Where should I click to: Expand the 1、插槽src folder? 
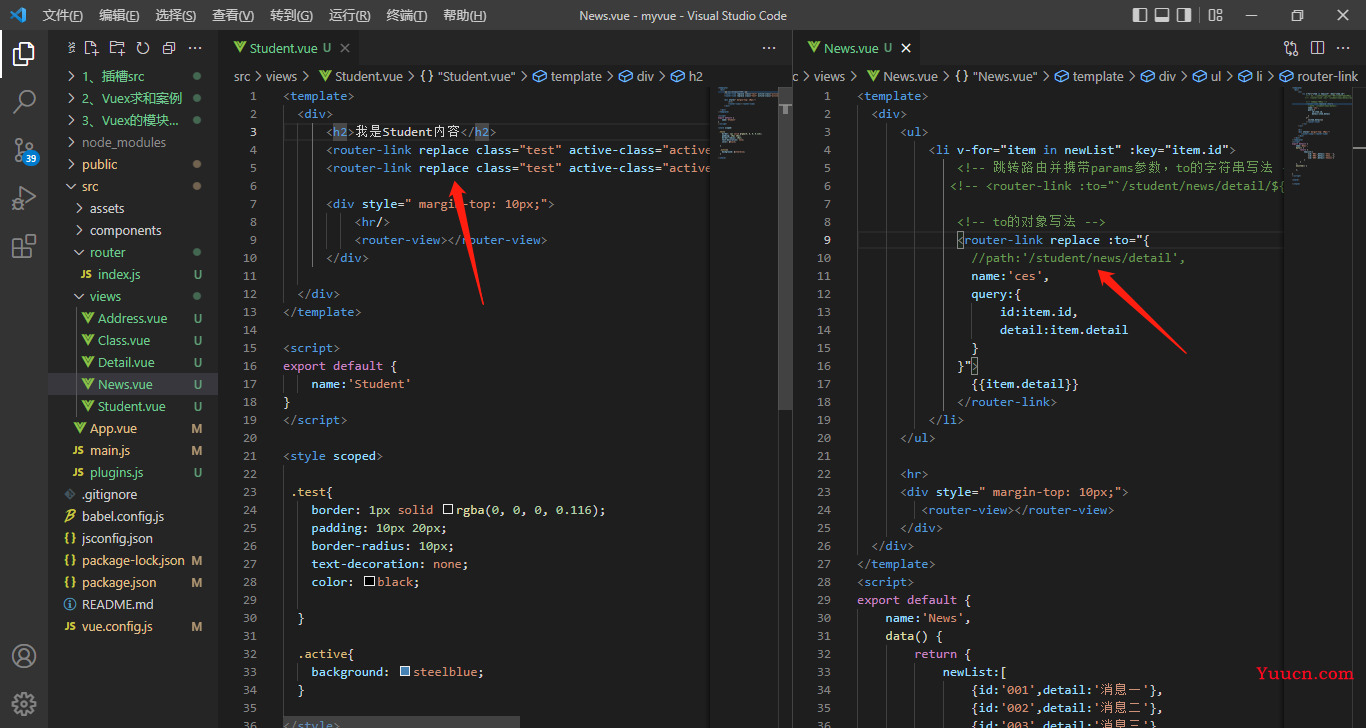point(133,76)
